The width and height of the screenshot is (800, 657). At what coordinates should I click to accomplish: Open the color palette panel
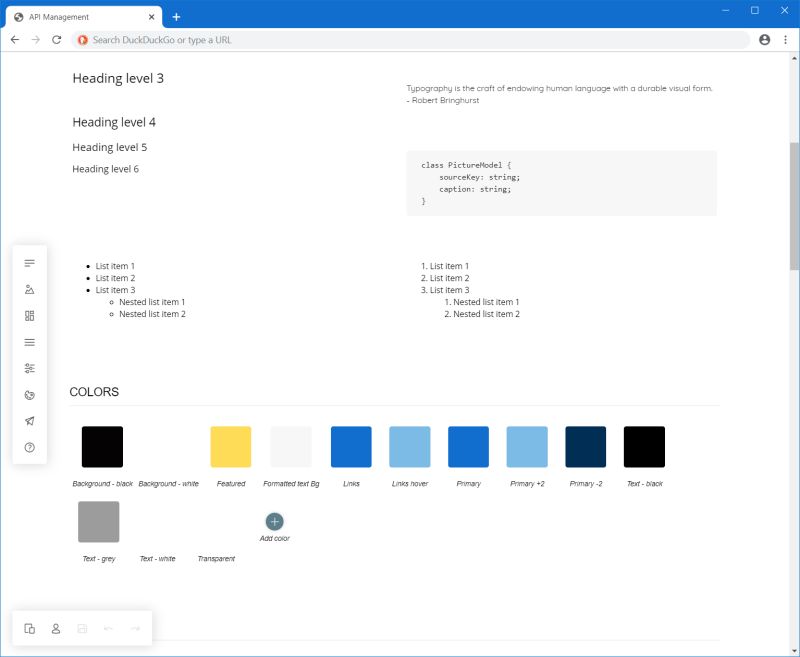pyautogui.click(x=29, y=394)
